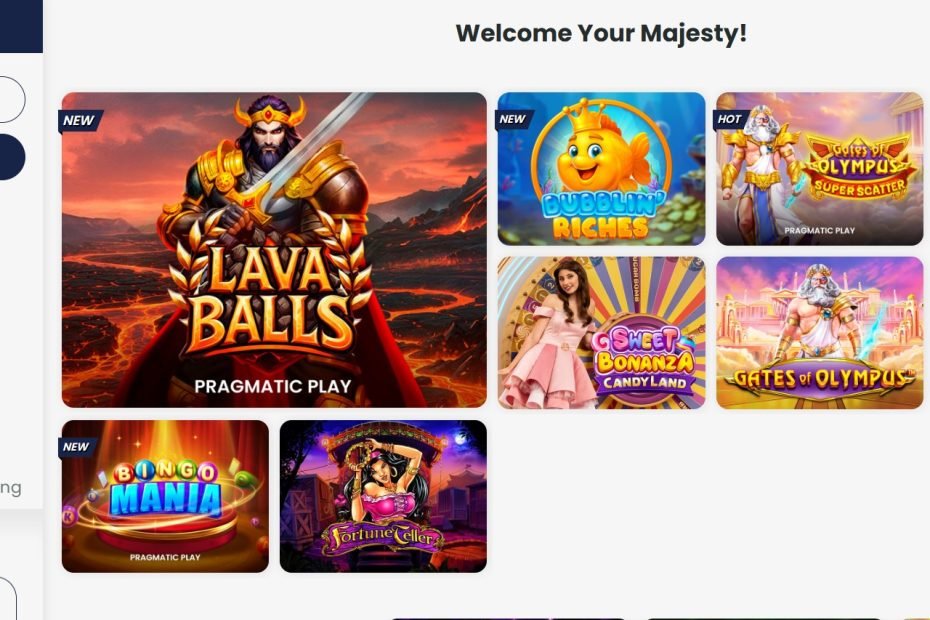Click the dark blue pill button in sidebar
The image size is (930, 620).
click(12, 157)
